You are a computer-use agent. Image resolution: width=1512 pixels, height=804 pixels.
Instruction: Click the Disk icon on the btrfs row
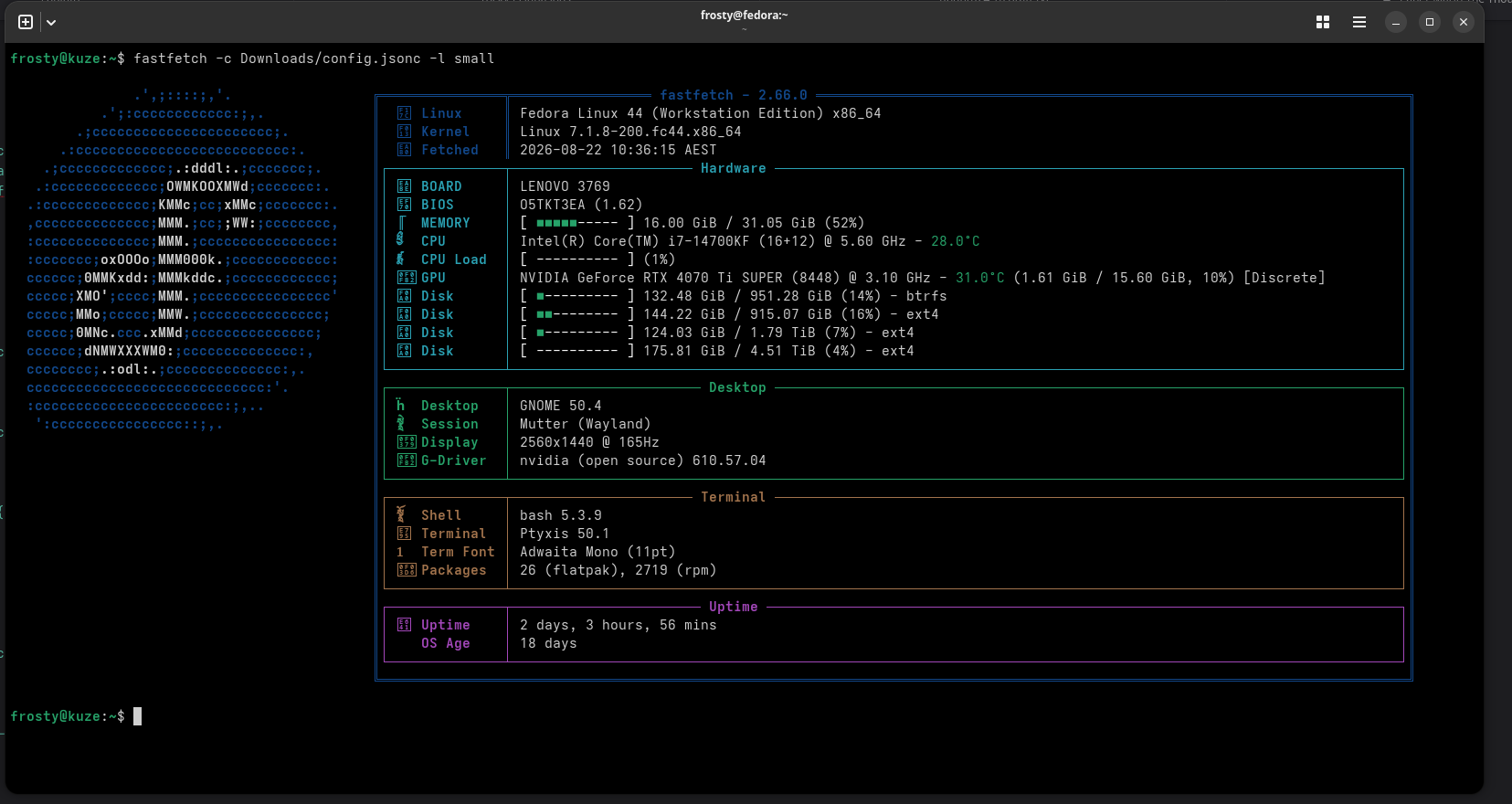[x=404, y=296]
